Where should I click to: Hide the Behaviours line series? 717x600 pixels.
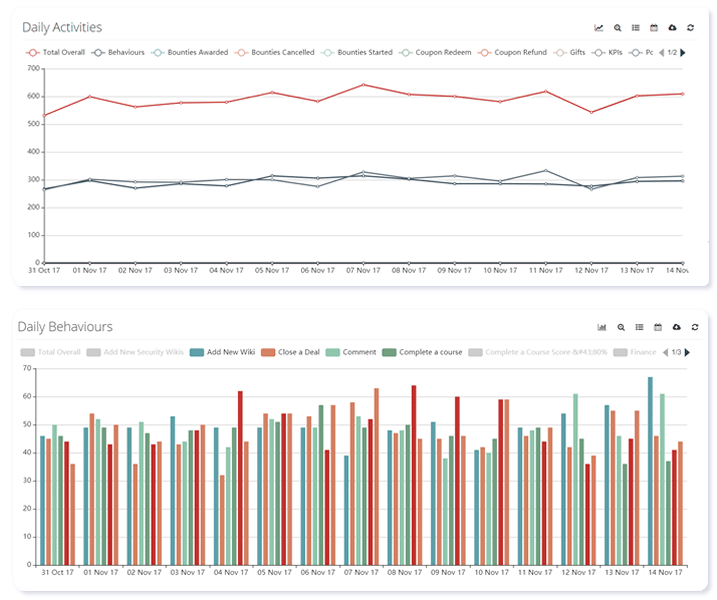[121, 52]
